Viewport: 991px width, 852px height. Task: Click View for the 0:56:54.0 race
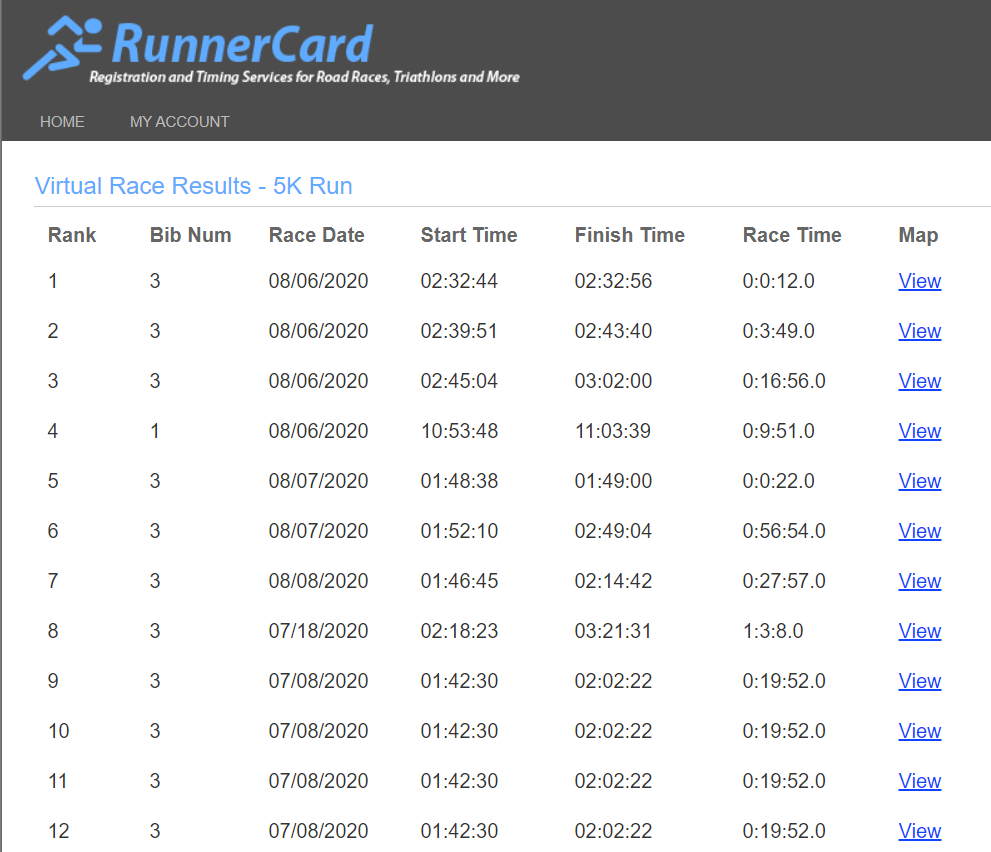pos(919,531)
